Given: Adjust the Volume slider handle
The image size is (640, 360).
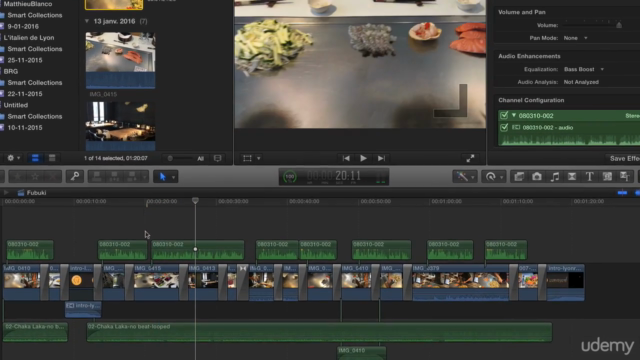Looking at the screenshot, I should click(x=619, y=25).
